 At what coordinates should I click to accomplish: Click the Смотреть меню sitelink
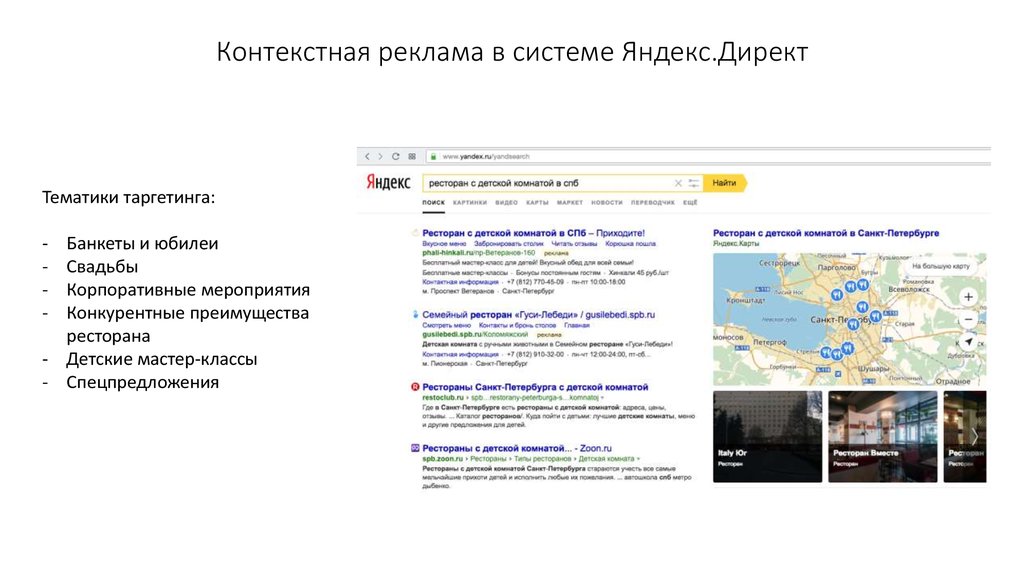pyautogui.click(x=446, y=325)
